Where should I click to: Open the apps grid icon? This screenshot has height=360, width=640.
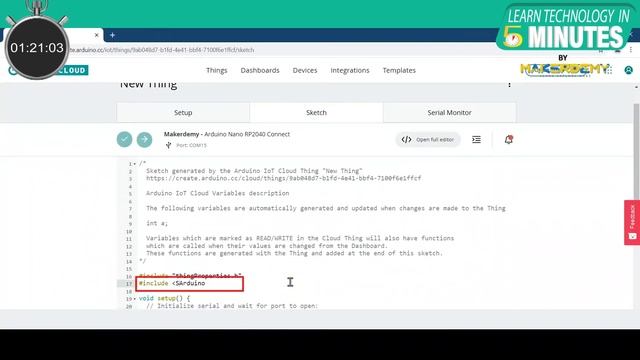coord(609,70)
